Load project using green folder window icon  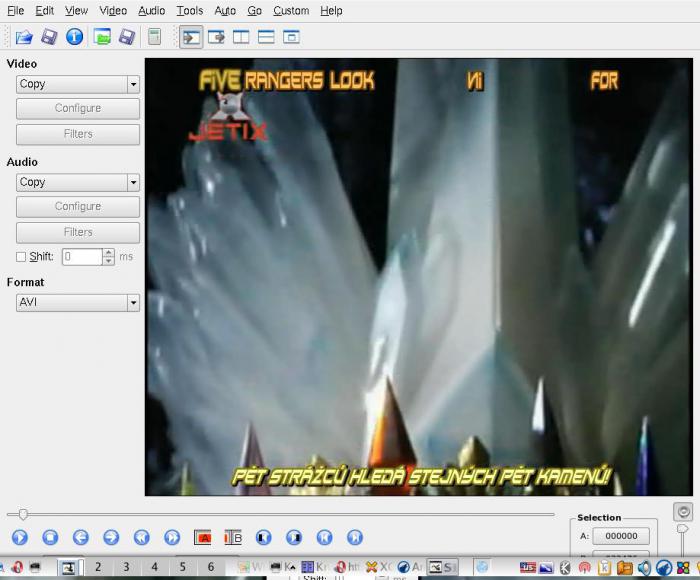tap(103, 37)
